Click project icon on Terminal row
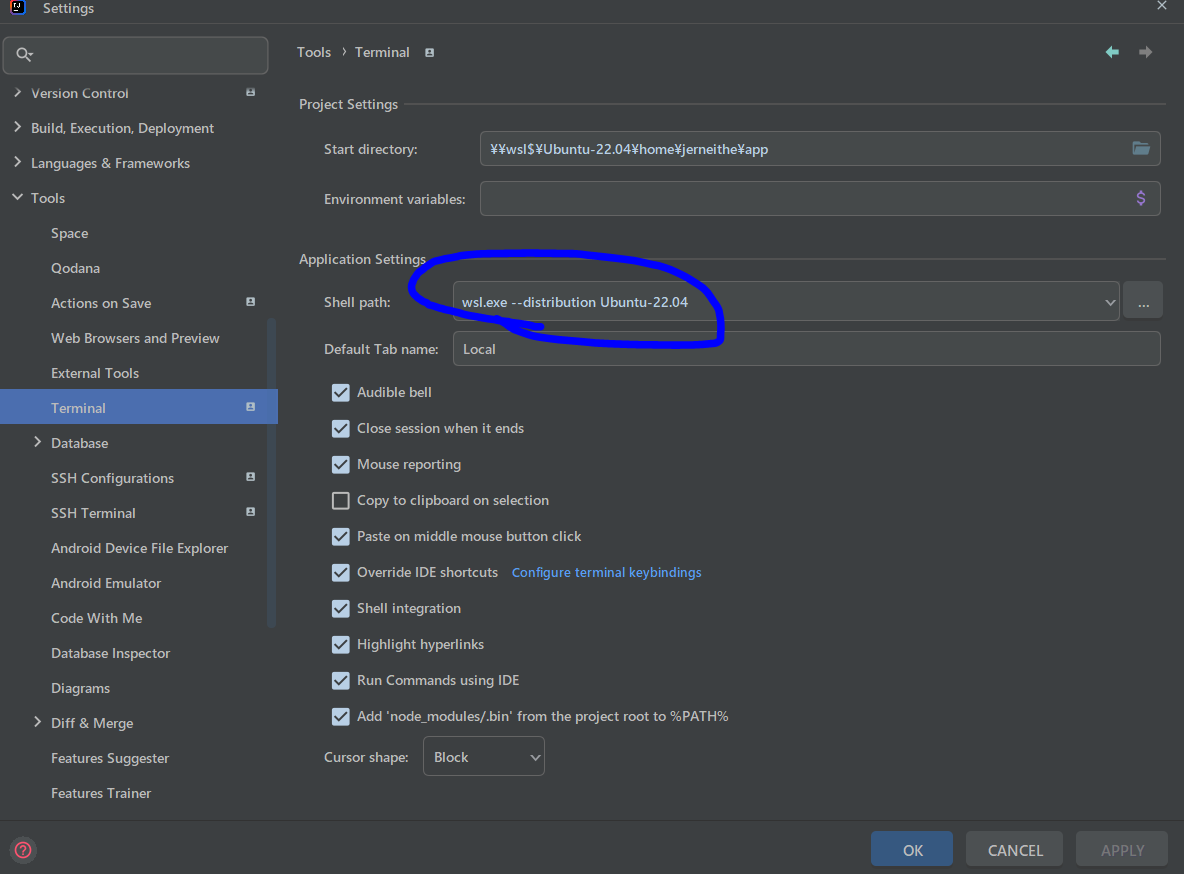 click(x=251, y=406)
